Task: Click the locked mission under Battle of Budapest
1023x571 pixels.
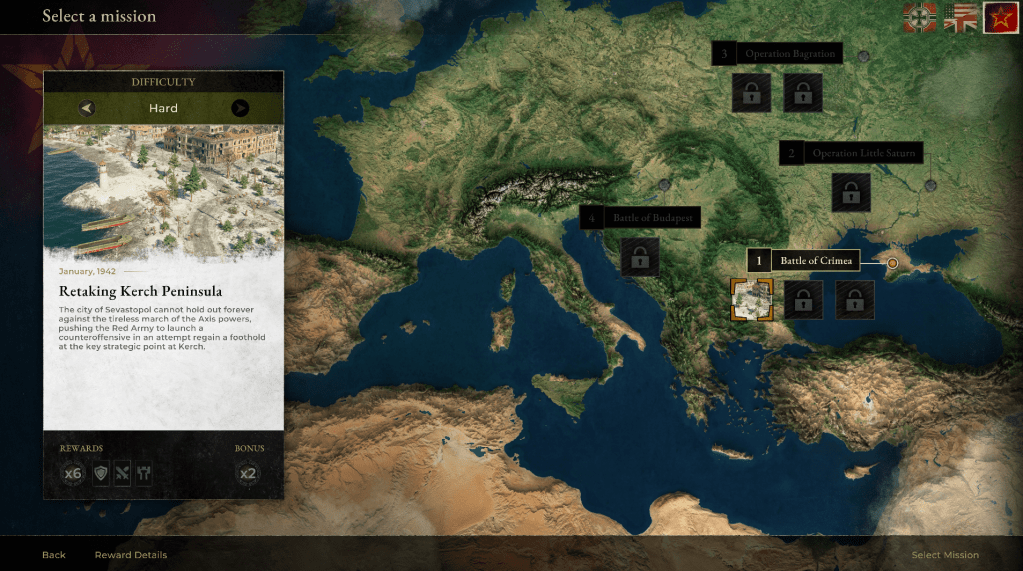Action: click(640, 257)
